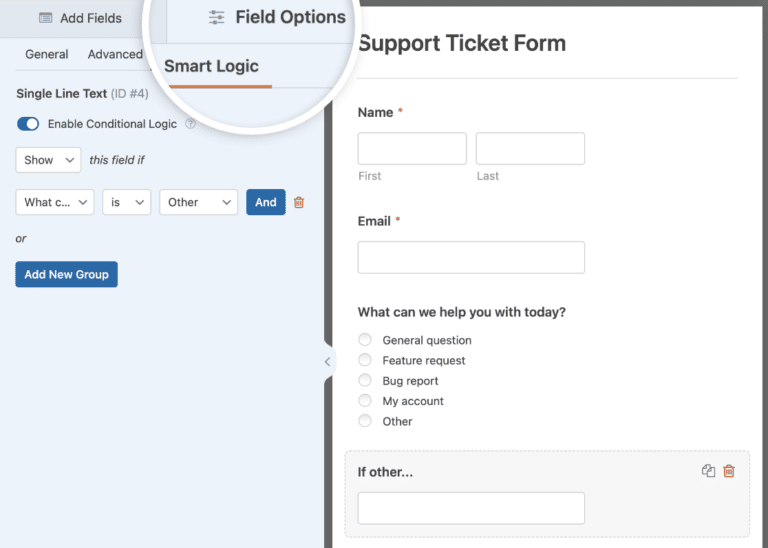
Task: Toggle Enable Conditional Logic switch
Action: (x=28, y=124)
